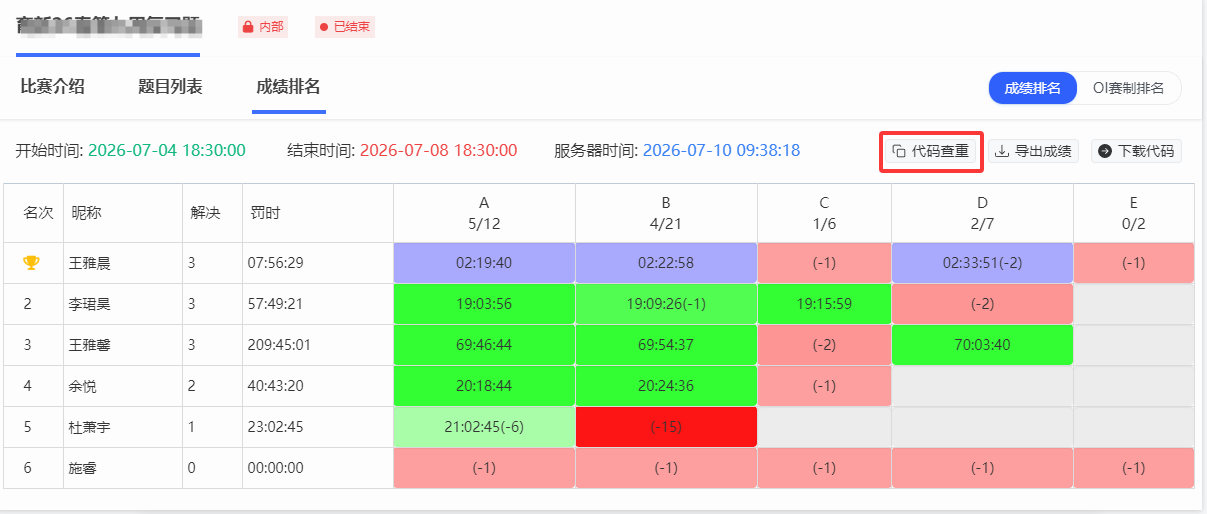This screenshot has width=1207, height=514.
Task: Click penalty time 57:49:21
Action: [276, 304]
